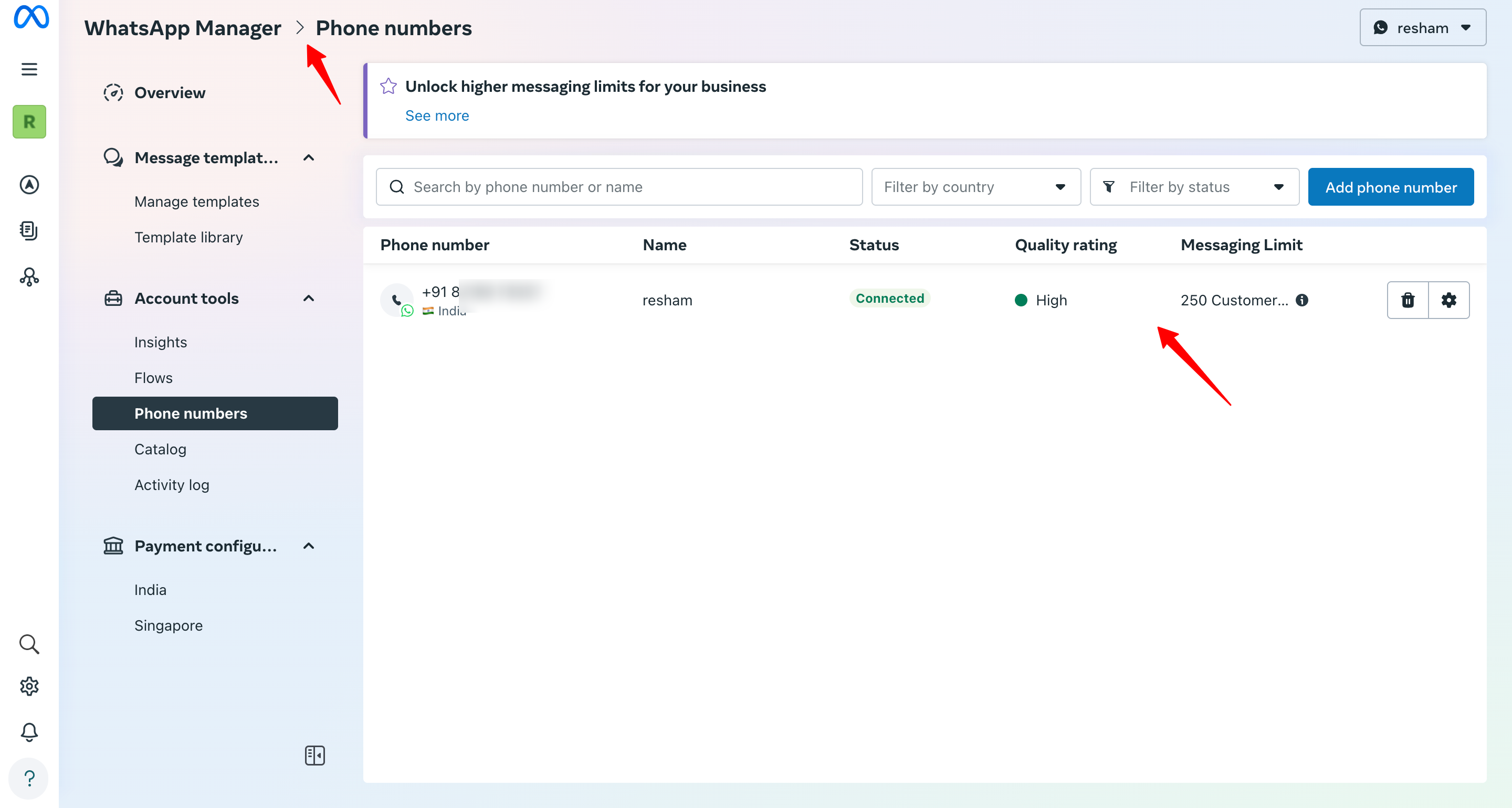Open Manage templates
The width and height of the screenshot is (1512, 808).
click(x=197, y=201)
